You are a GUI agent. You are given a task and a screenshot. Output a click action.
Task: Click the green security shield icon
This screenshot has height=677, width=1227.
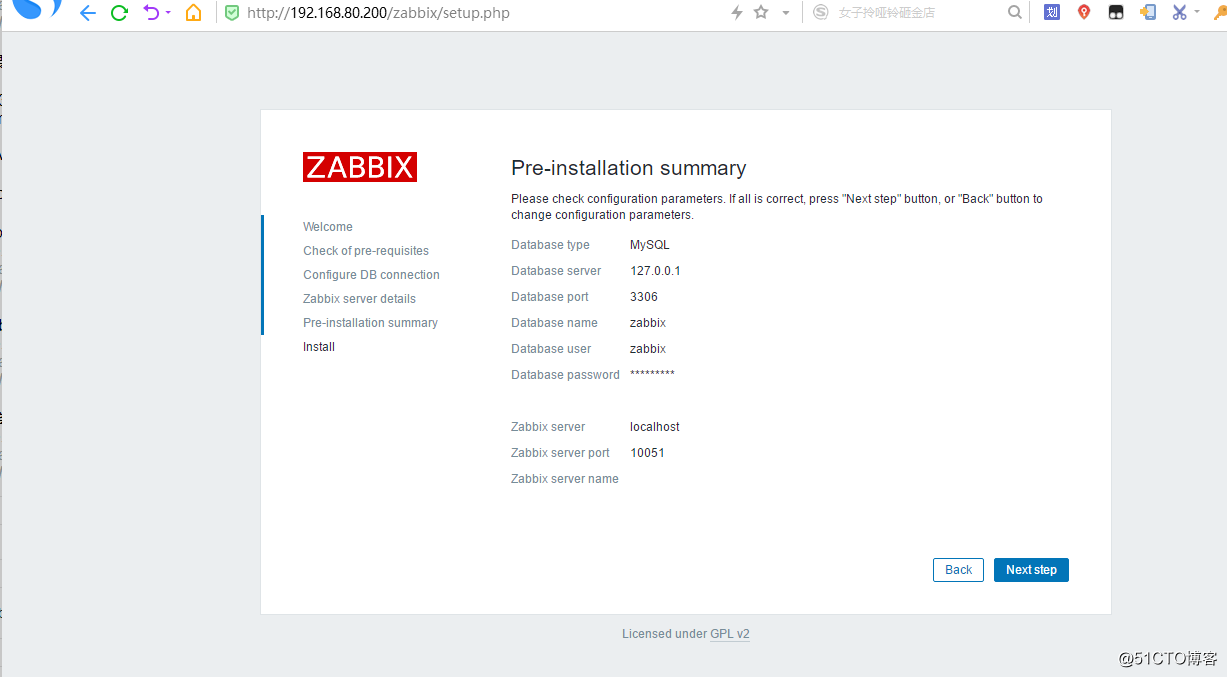point(232,13)
